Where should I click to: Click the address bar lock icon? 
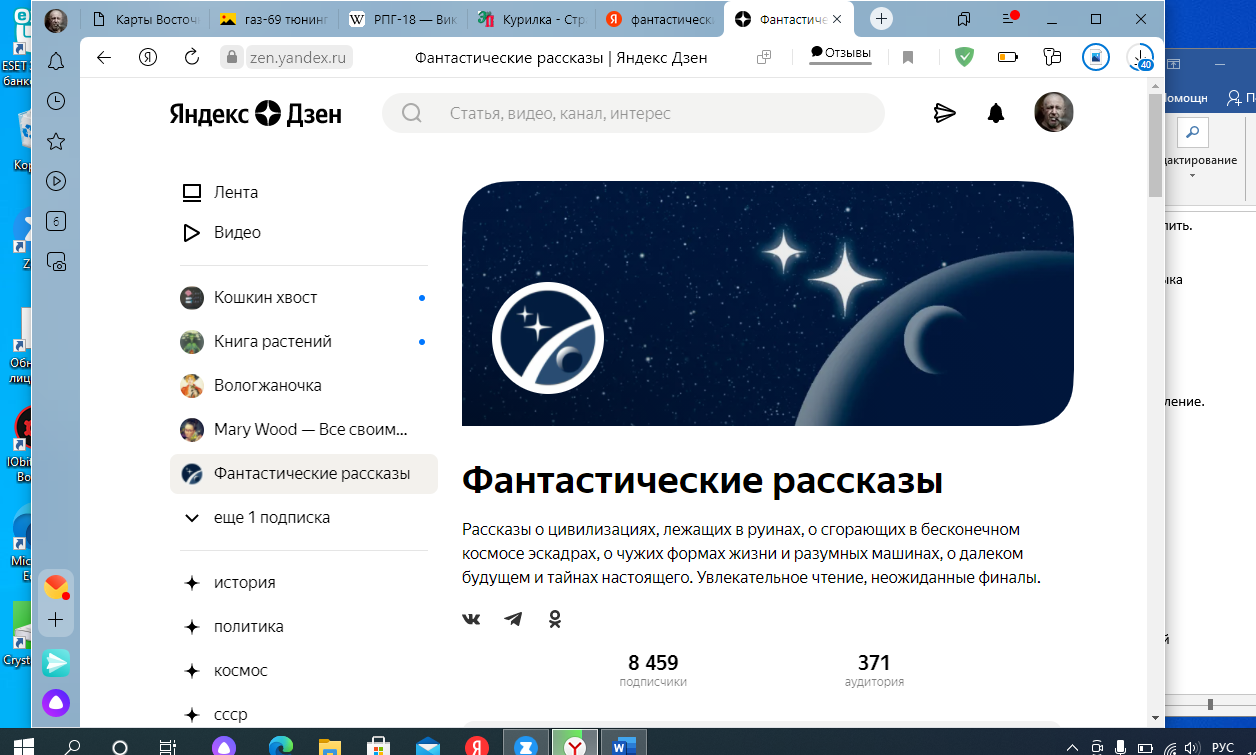pos(233,57)
